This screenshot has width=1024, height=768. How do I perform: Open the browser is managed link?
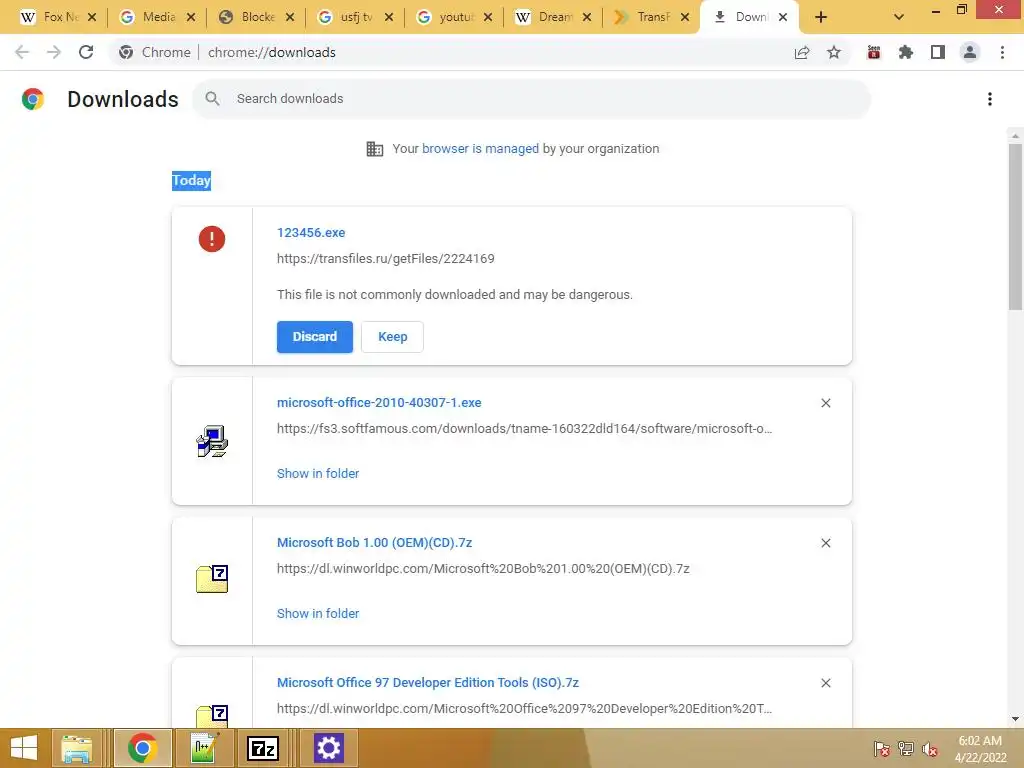tap(480, 149)
